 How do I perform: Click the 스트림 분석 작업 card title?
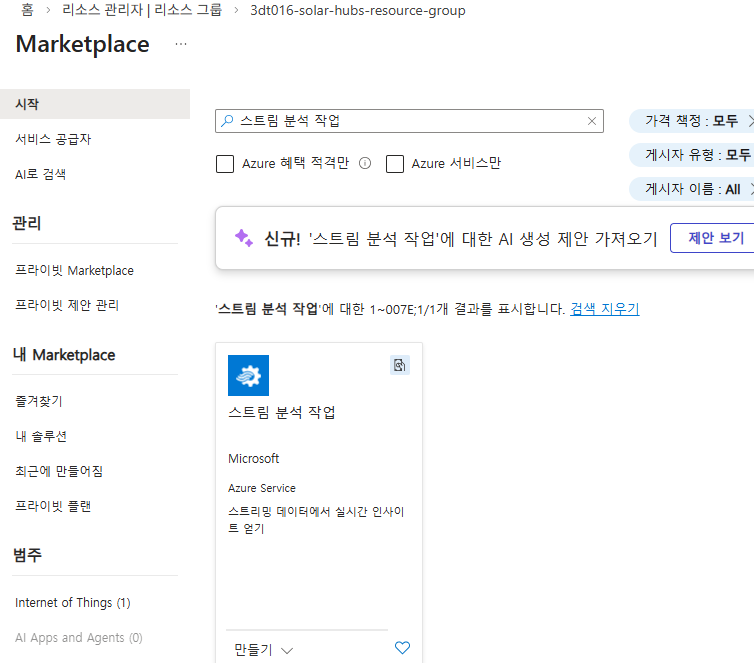(282, 413)
